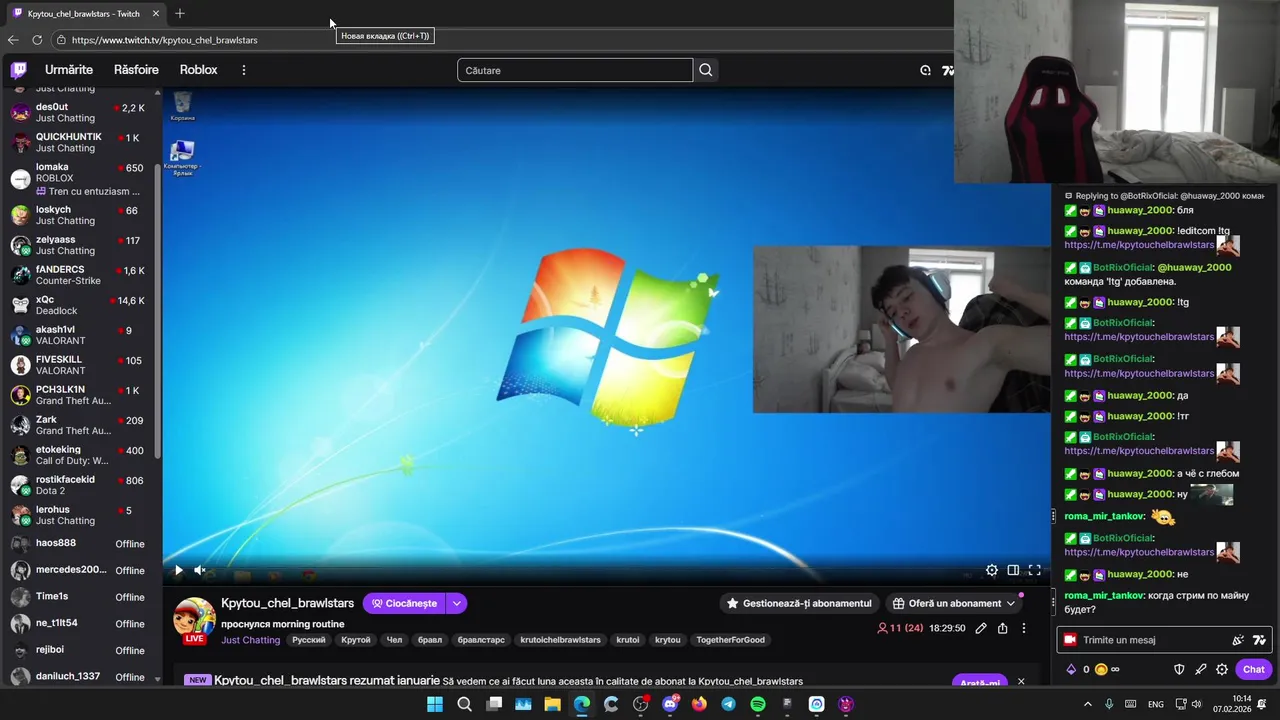Open chat settings gear icon
1280x720 pixels.
pos(1222,669)
